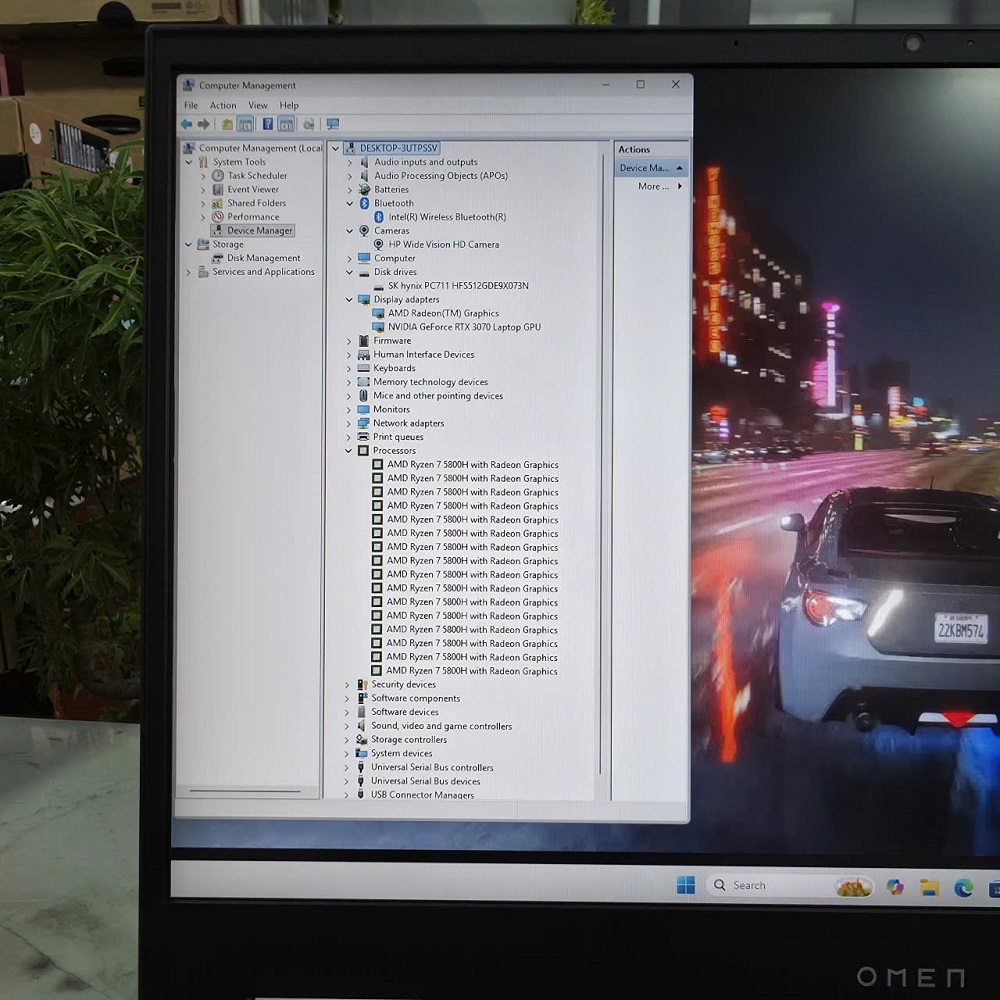Image resolution: width=1000 pixels, height=1000 pixels.
Task: Click the Human Interface Devices icon
Action: (x=364, y=355)
